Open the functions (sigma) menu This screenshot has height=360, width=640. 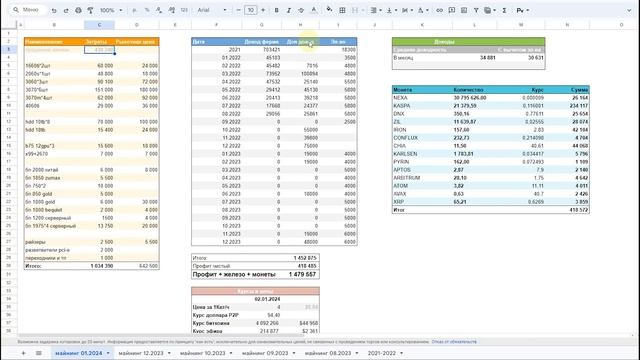coord(504,10)
